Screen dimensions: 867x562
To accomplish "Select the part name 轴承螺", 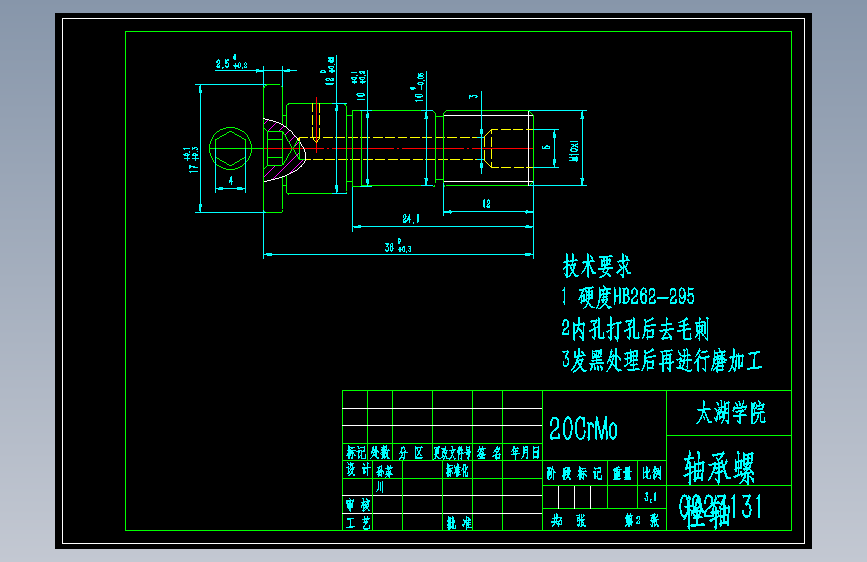I will tap(719, 467).
